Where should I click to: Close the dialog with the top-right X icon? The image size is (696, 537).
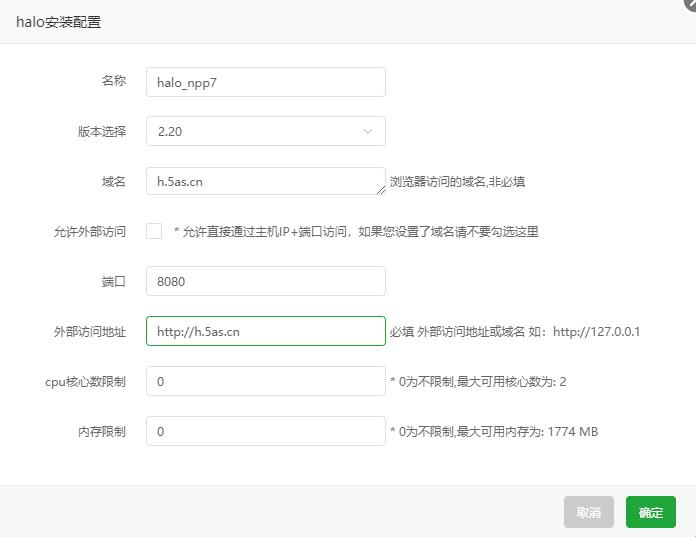691,4
